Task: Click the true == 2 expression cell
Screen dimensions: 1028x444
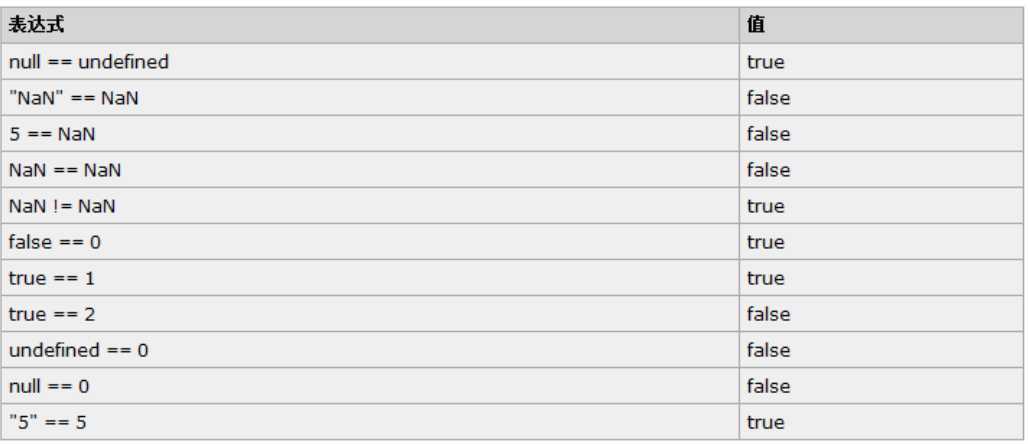Action: 370,314
